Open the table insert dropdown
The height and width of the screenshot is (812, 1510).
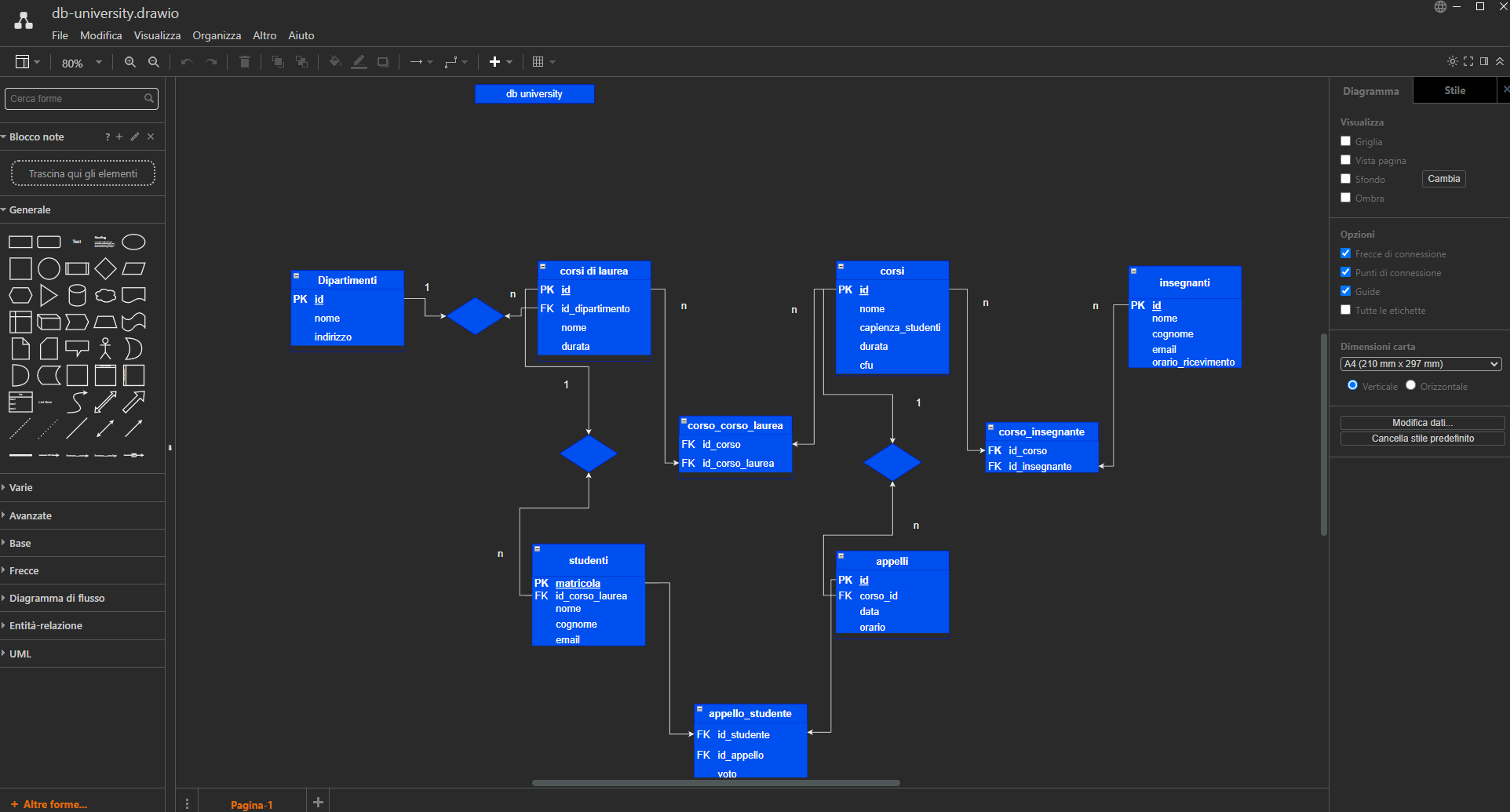click(x=543, y=62)
